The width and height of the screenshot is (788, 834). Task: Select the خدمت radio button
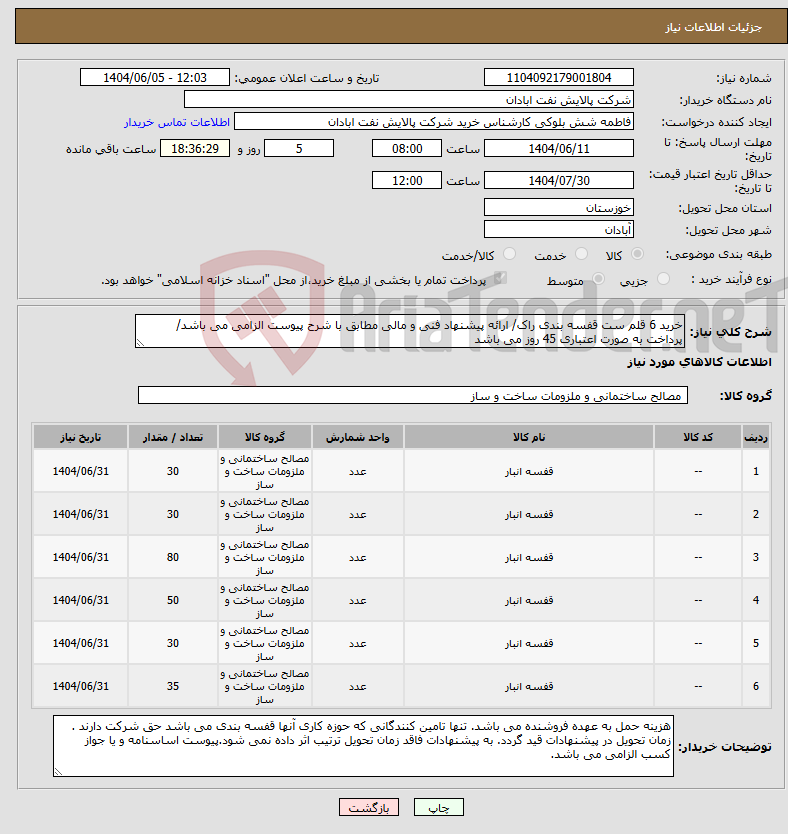tap(581, 254)
